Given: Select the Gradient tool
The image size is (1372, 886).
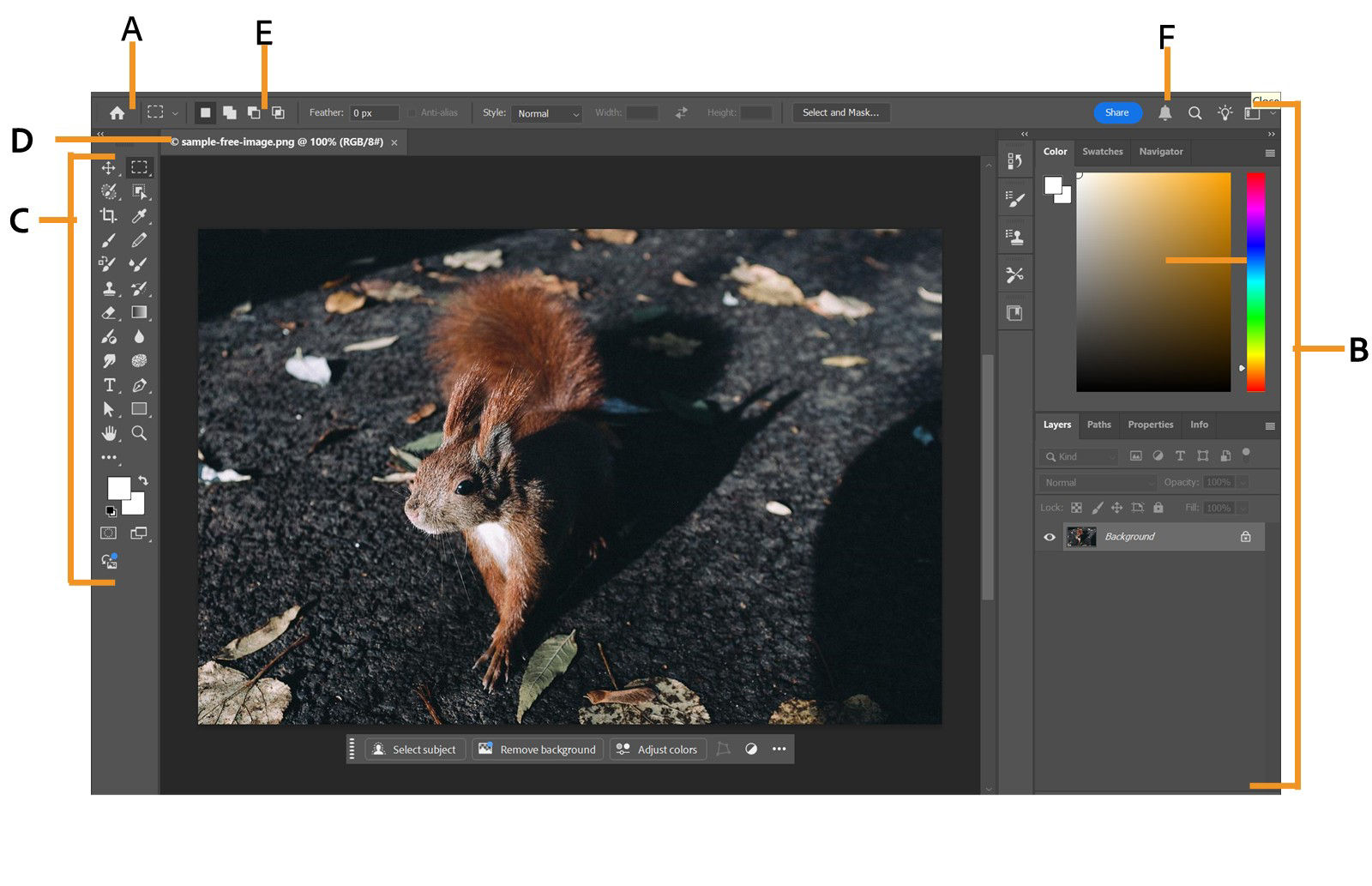Looking at the screenshot, I should click(141, 313).
